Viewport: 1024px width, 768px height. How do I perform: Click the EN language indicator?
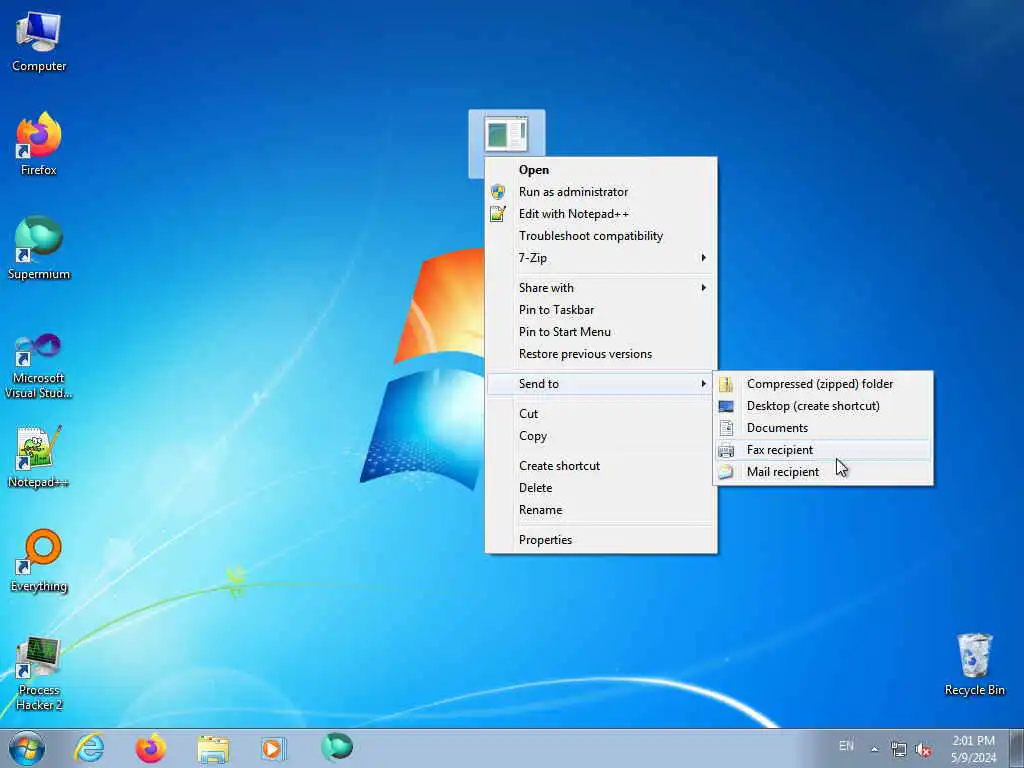click(x=846, y=746)
